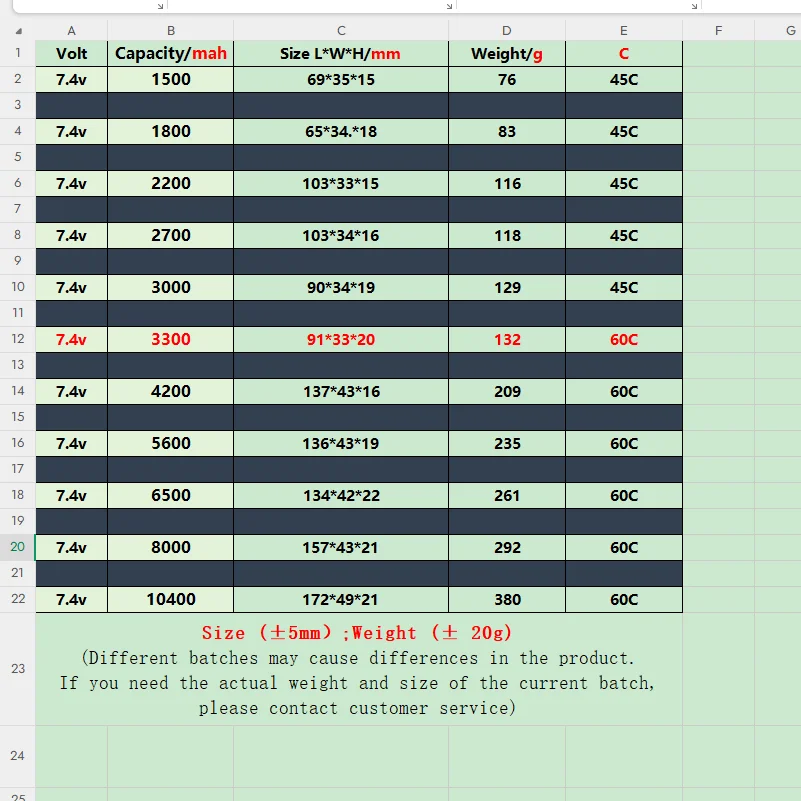Select row 12 header

(18, 339)
